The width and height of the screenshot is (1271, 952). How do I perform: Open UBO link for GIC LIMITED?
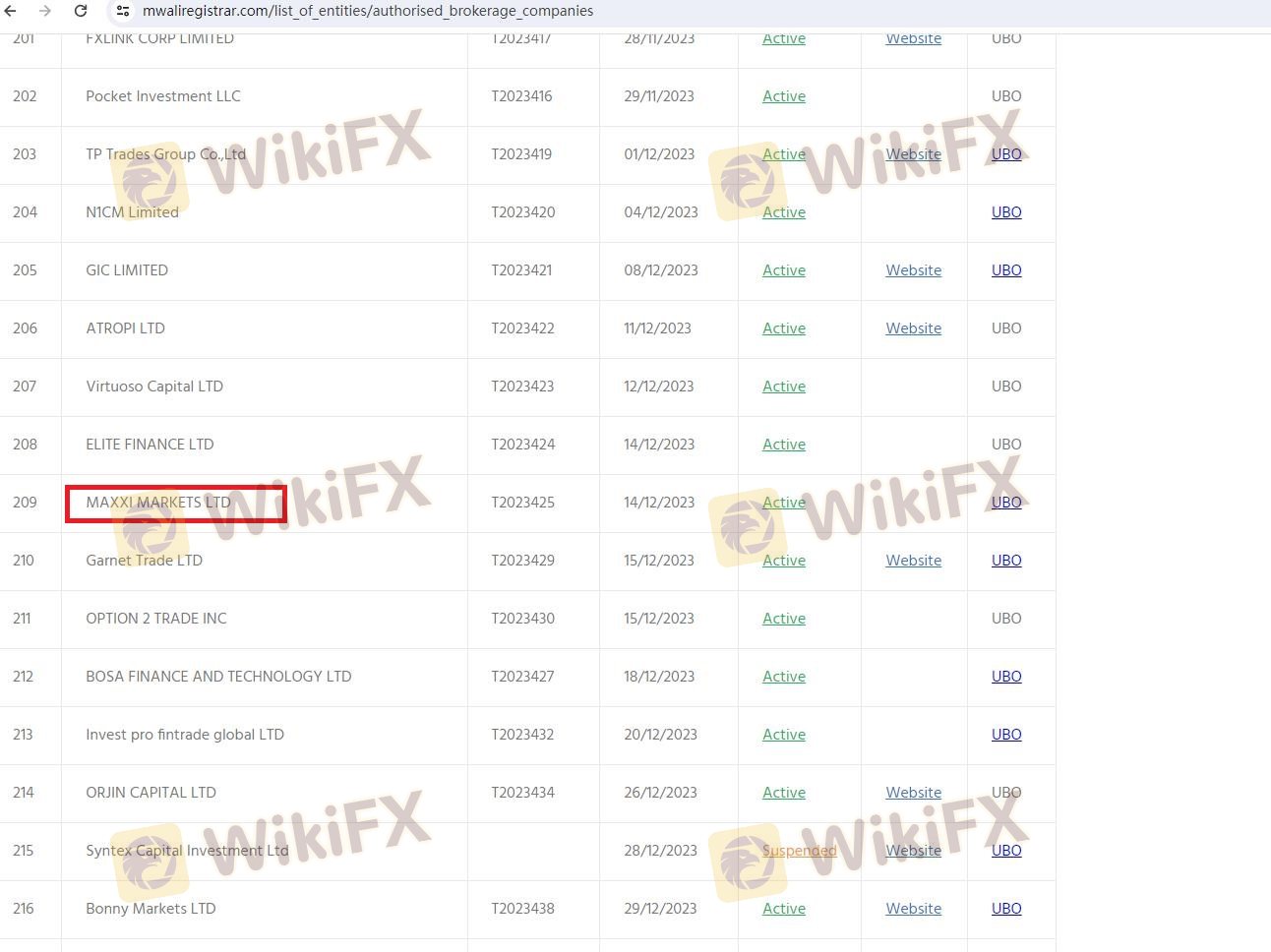pos(1006,270)
